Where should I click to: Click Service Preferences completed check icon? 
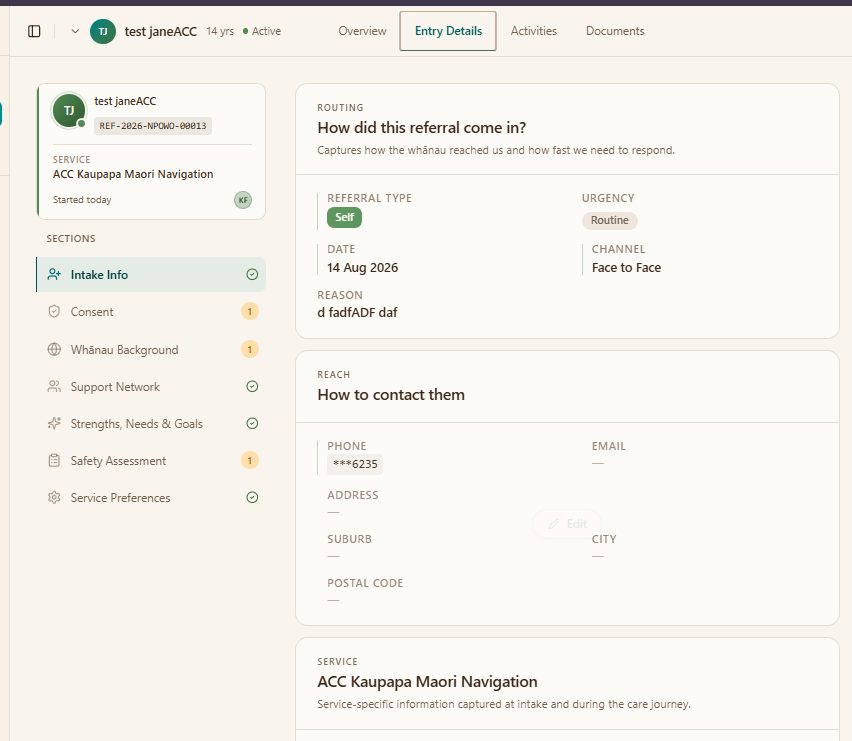[x=252, y=497]
